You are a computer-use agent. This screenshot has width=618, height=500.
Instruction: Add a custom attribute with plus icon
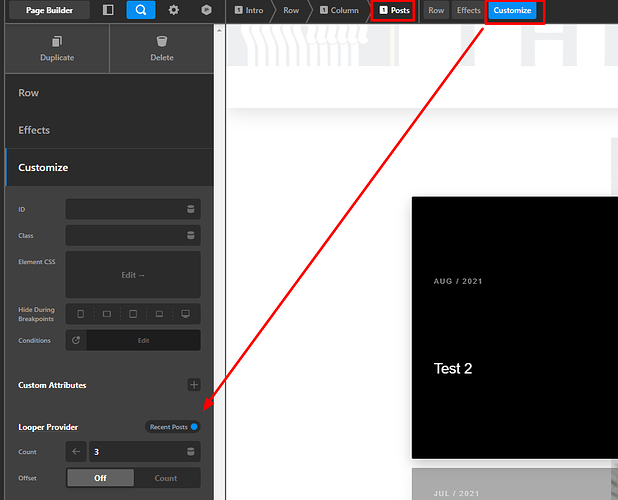point(194,385)
